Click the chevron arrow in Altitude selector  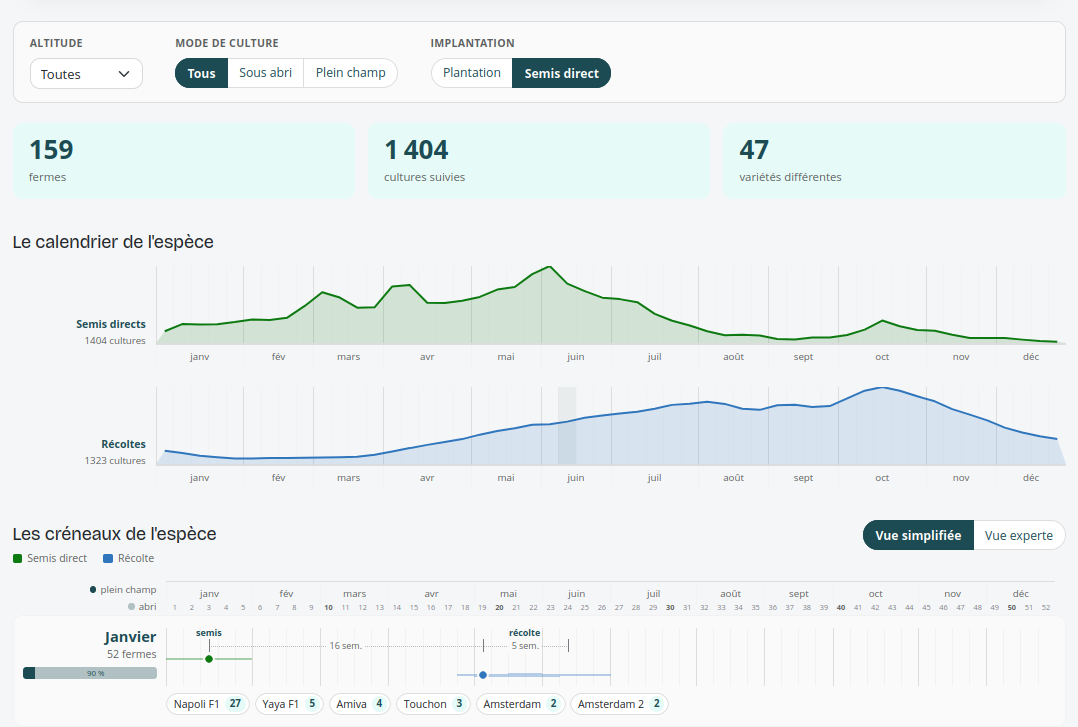coord(124,74)
